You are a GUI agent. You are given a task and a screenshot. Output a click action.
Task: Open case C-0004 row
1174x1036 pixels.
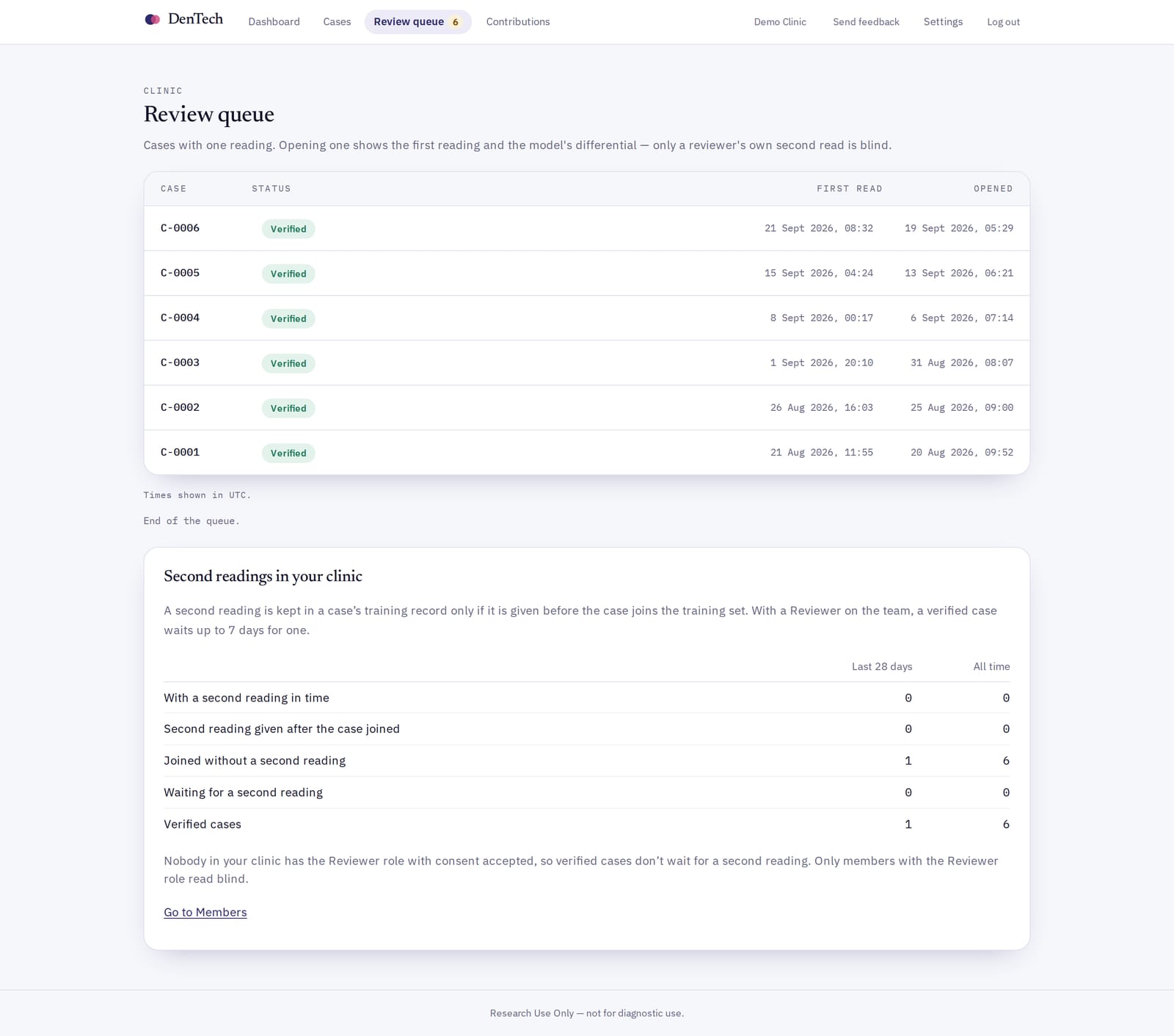(587, 318)
